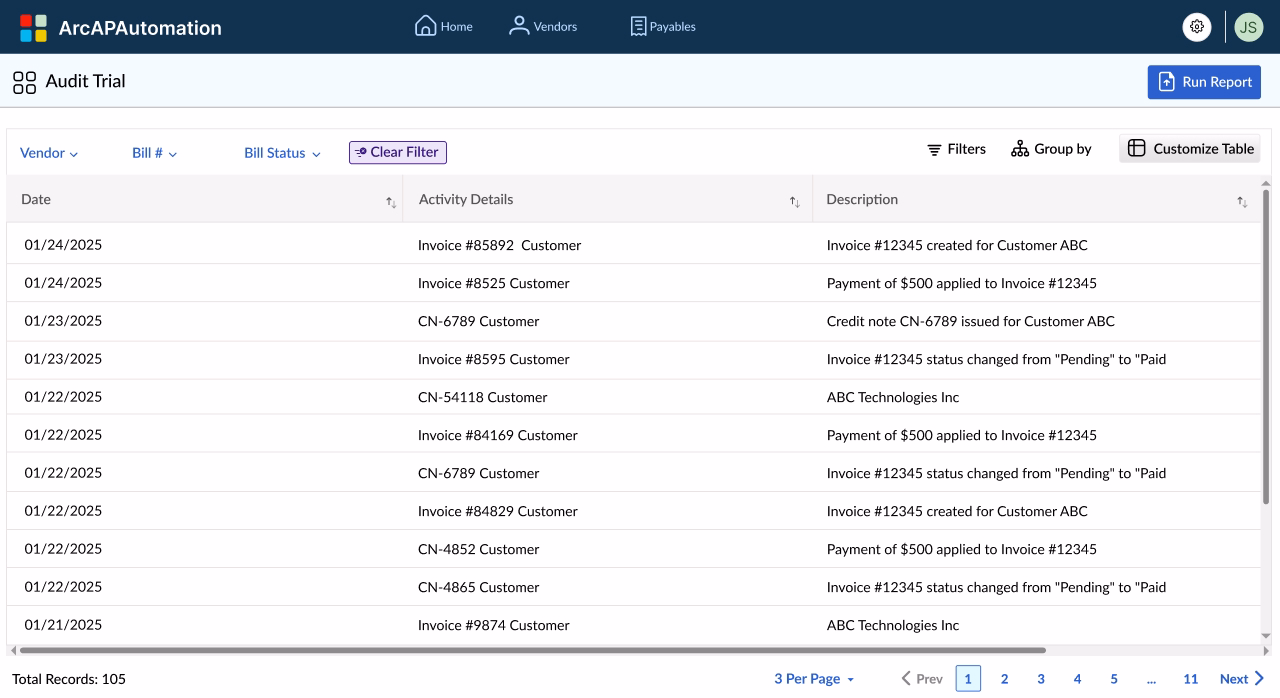Sort by the Date column arrows
Screen dimensions: 1280x698
(391, 202)
